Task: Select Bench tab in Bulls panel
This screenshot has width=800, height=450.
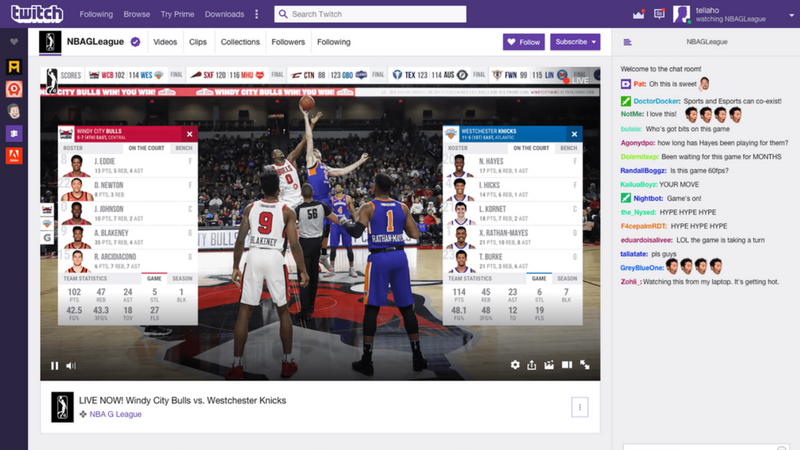Action: (x=184, y=148)
